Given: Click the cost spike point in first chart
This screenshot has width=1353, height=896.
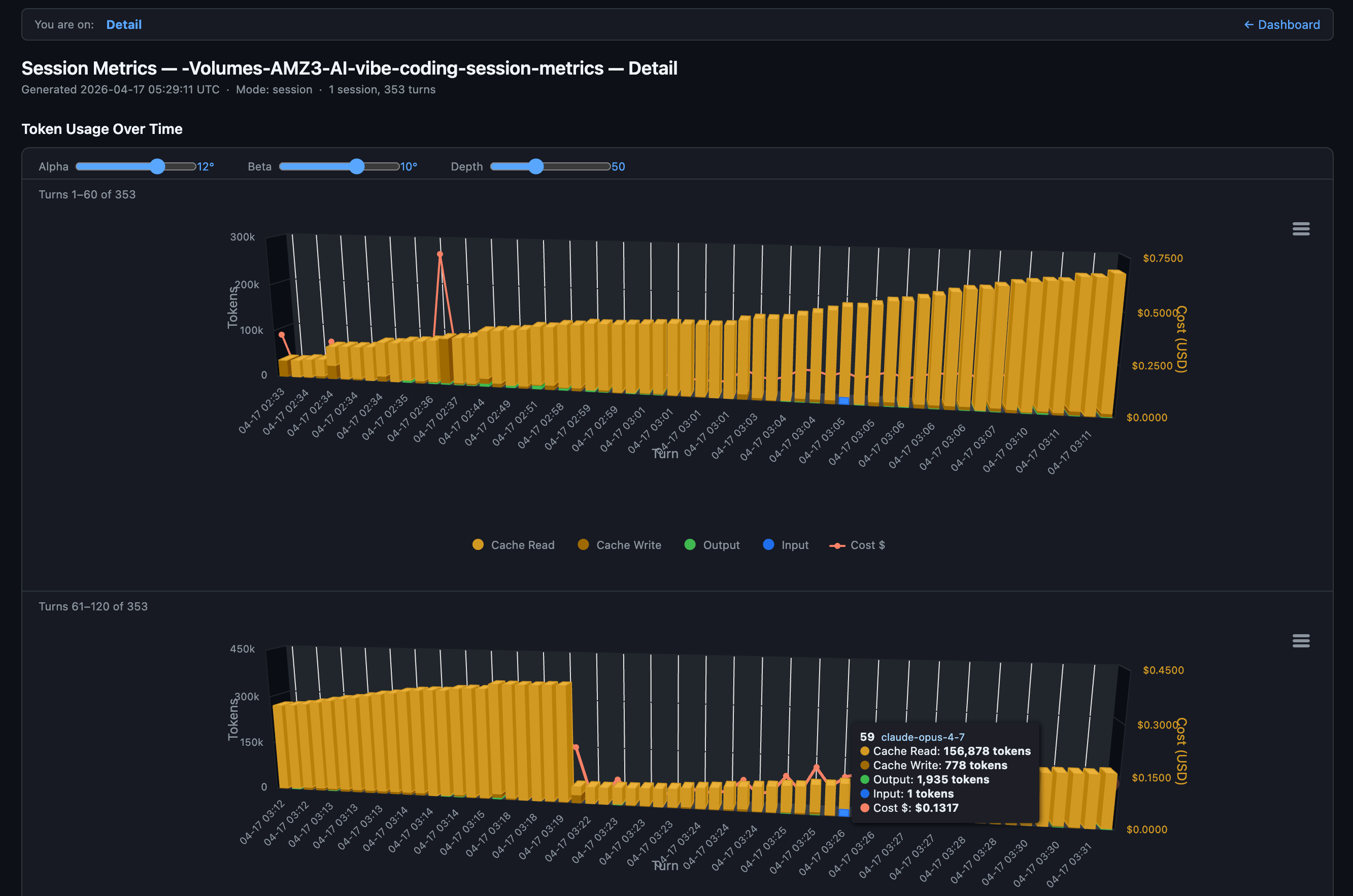Looking at the screenshot, I should coord(439,254).
